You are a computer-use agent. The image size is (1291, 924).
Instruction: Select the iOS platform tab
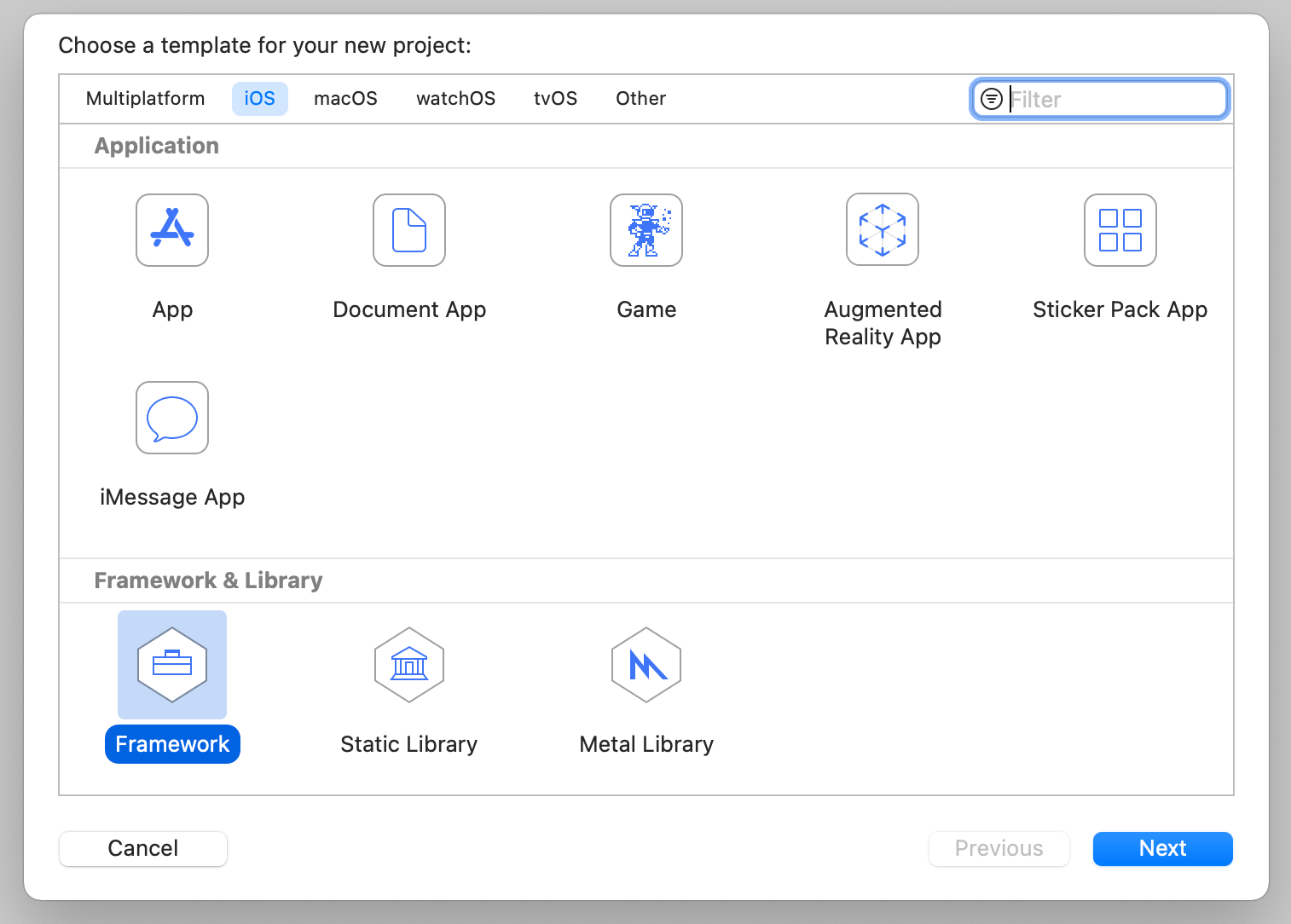[x=260, y=99]
